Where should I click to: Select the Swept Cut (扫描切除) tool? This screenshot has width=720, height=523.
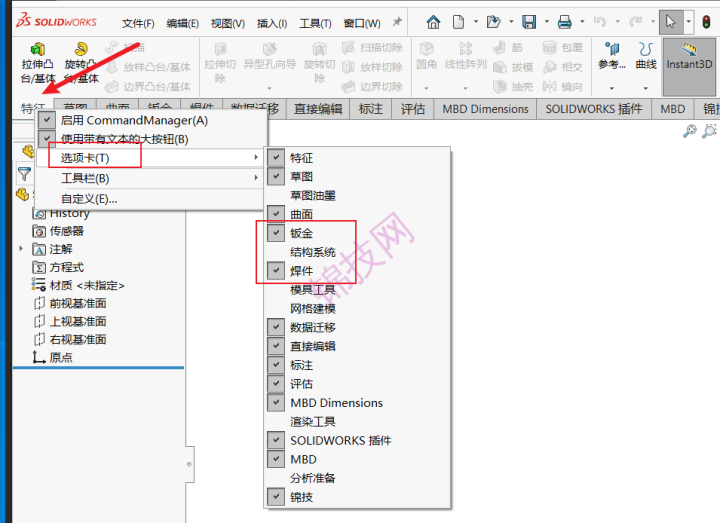click(x=372, y=47)
